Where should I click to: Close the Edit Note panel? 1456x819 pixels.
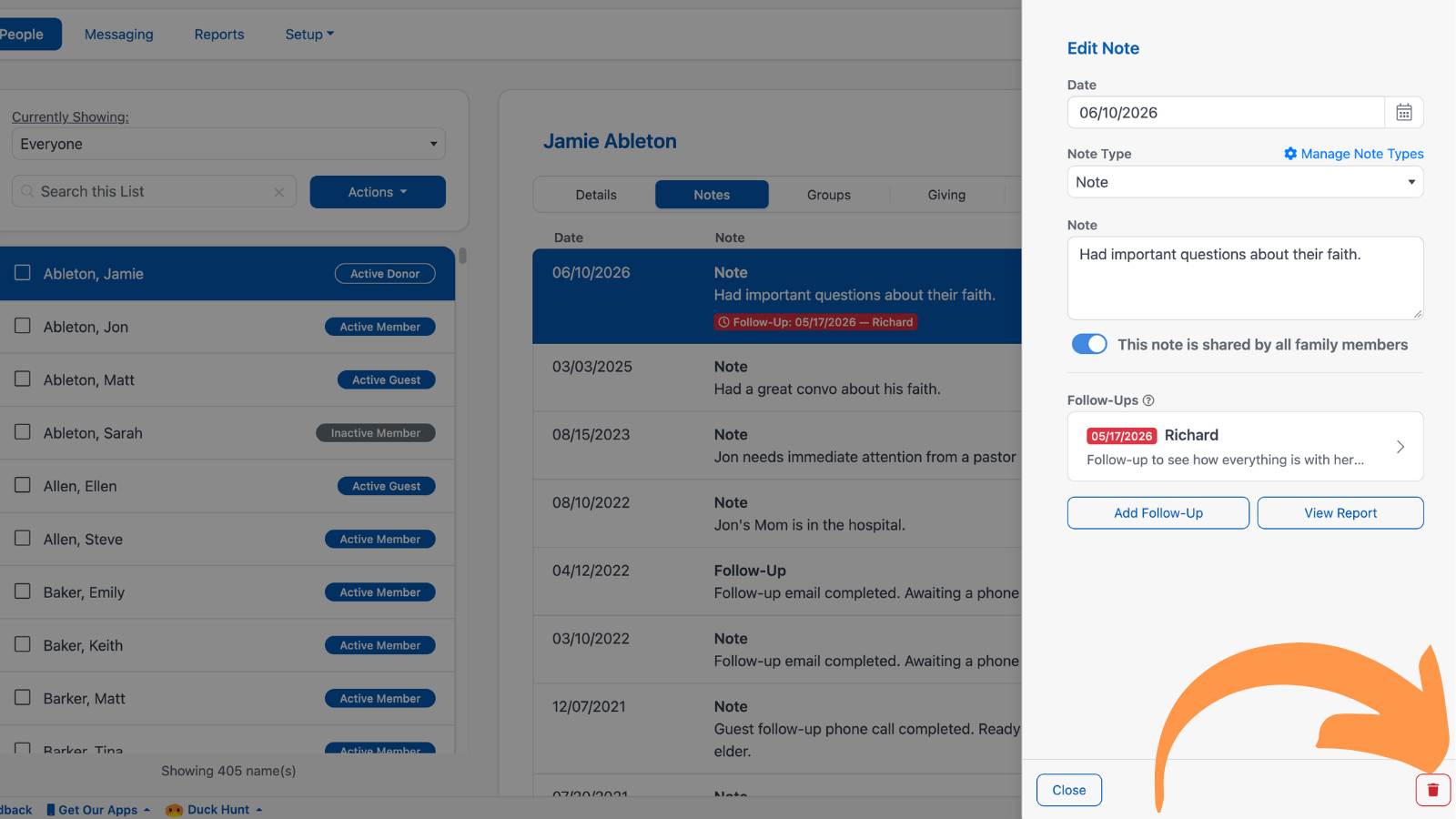click(1069, 790)
